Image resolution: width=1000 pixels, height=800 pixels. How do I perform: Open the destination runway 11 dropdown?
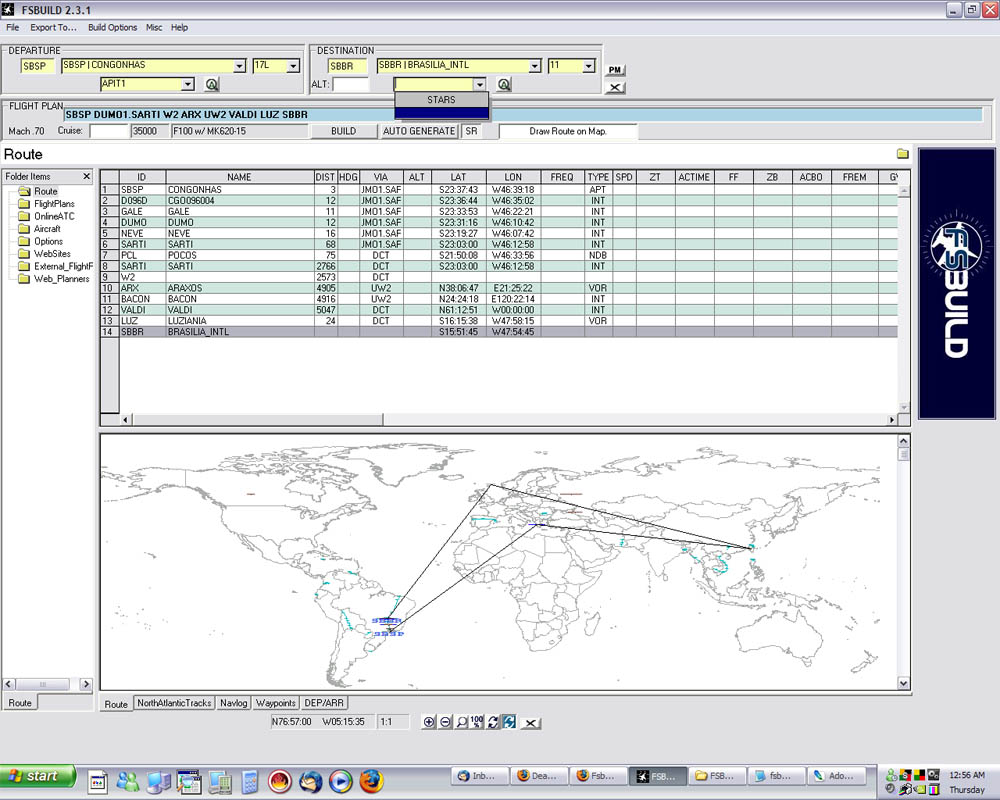[588, 66]
